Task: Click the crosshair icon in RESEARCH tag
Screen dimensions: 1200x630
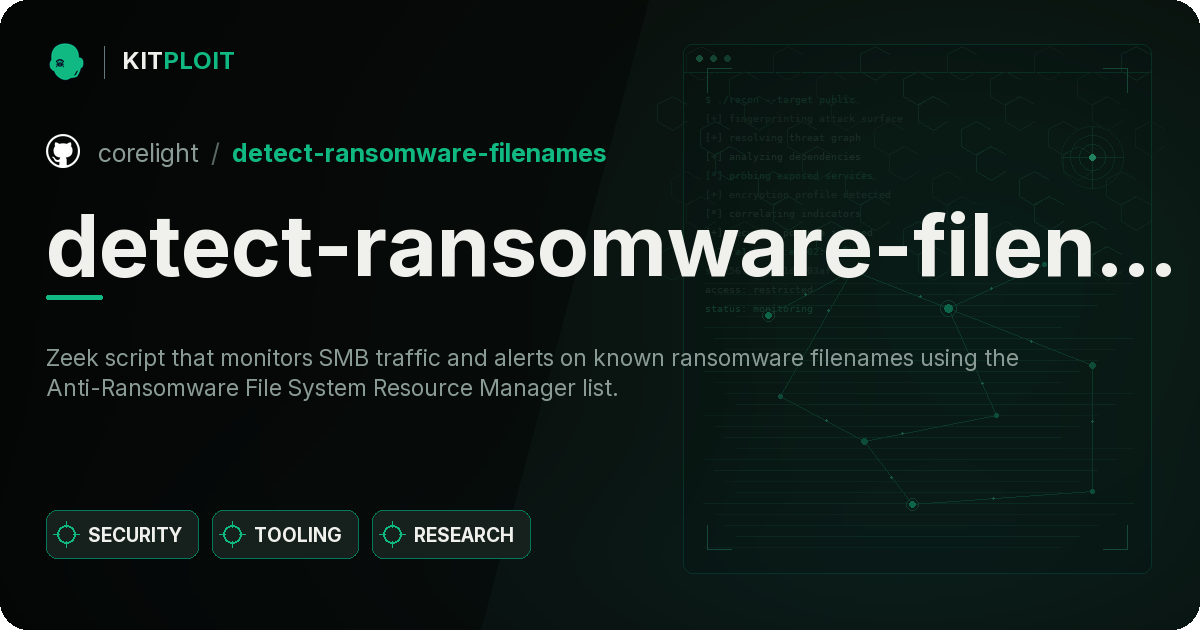Action: tap(393, 535)
